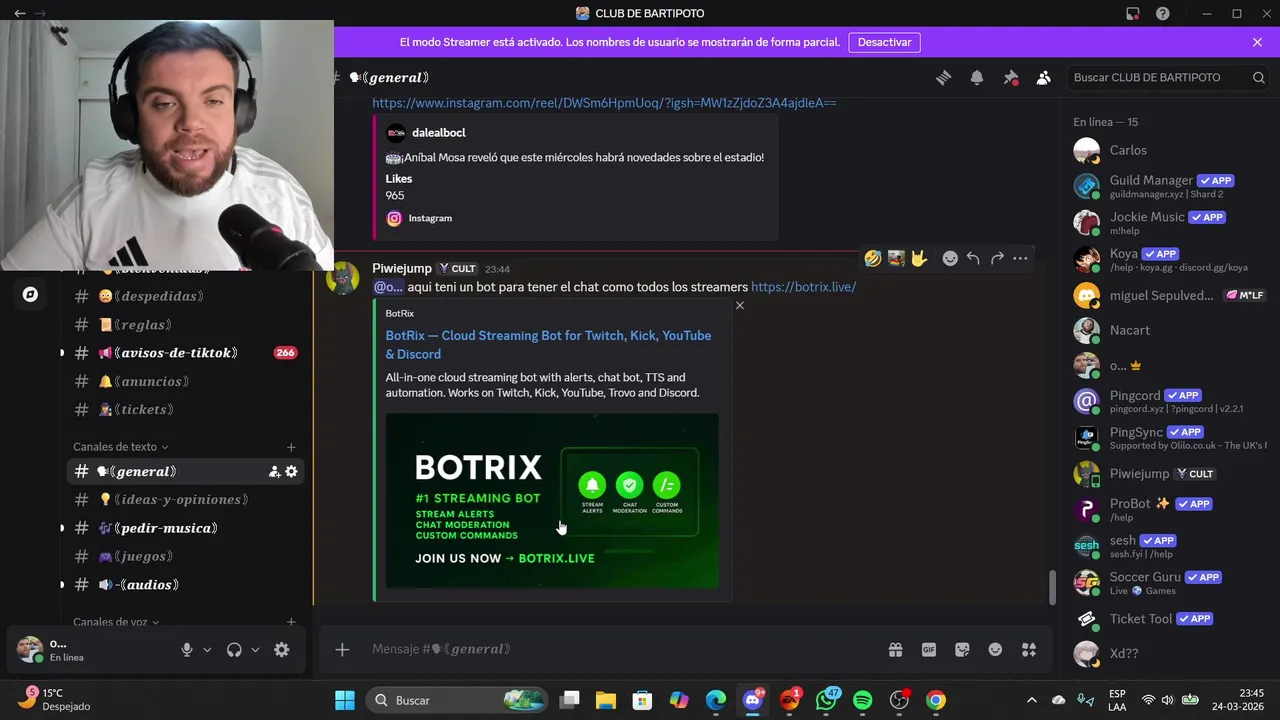Image resolution: width=1280 pixels, height=720 pixels.
Task: React with the laughing emoji quick reaction
Action: coord(873,258)
